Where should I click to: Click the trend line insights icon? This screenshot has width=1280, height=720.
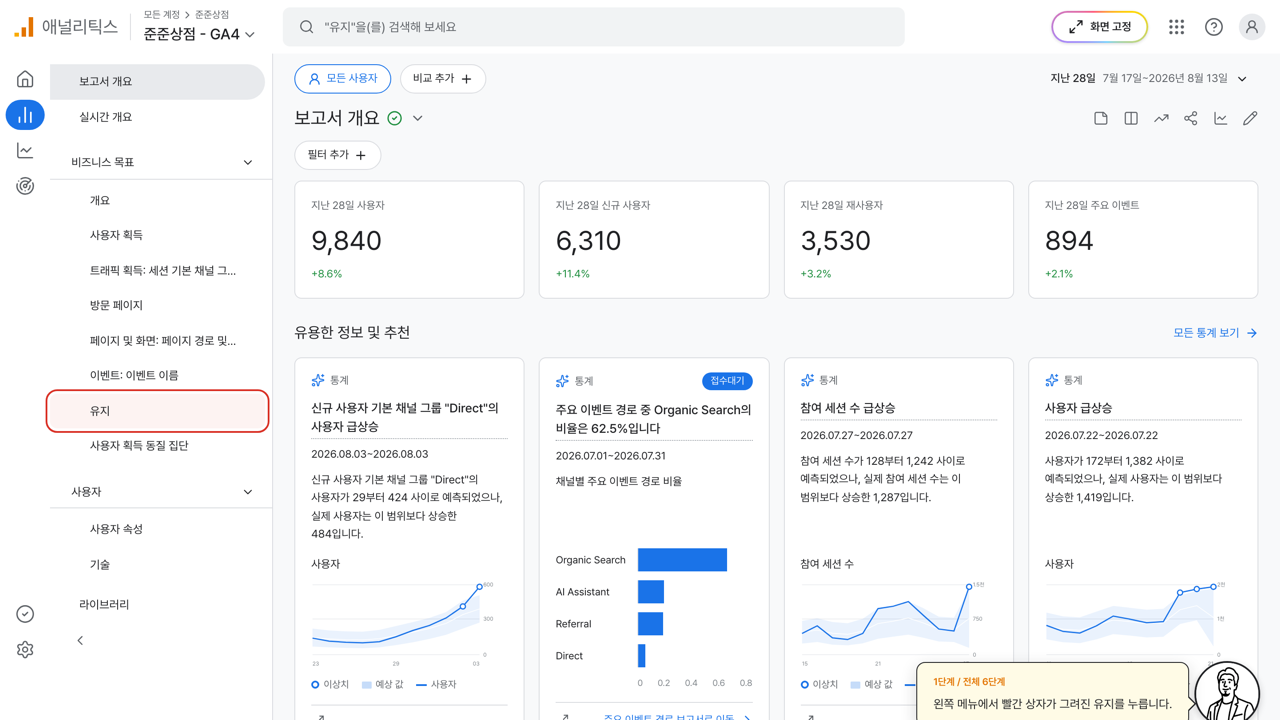pos(1161,118)
